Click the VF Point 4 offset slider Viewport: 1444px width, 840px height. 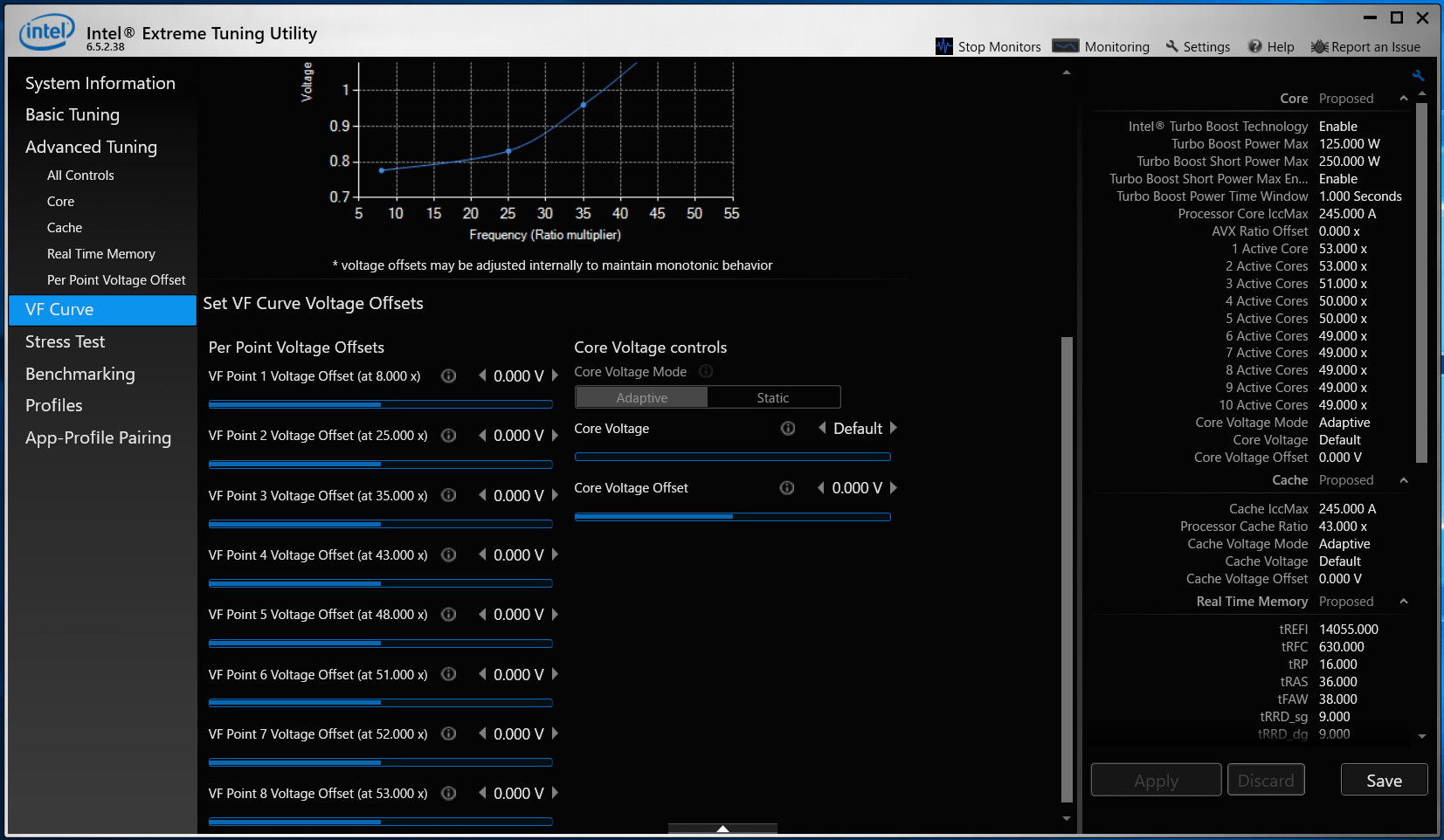pos(380,583)
